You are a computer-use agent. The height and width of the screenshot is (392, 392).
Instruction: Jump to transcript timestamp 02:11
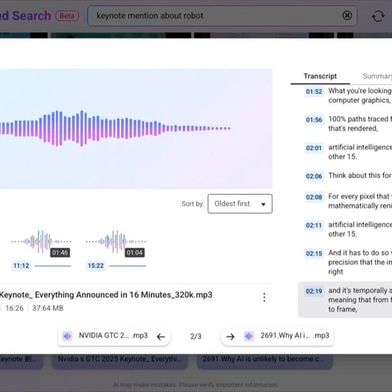pos(314,225)
